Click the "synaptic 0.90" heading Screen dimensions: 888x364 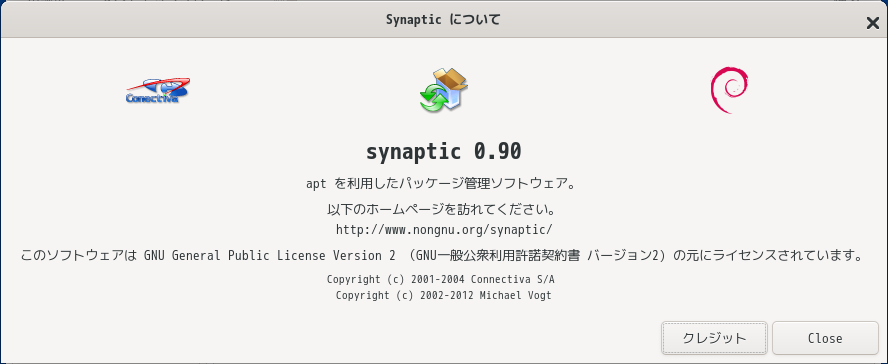[x=443, y=151]
